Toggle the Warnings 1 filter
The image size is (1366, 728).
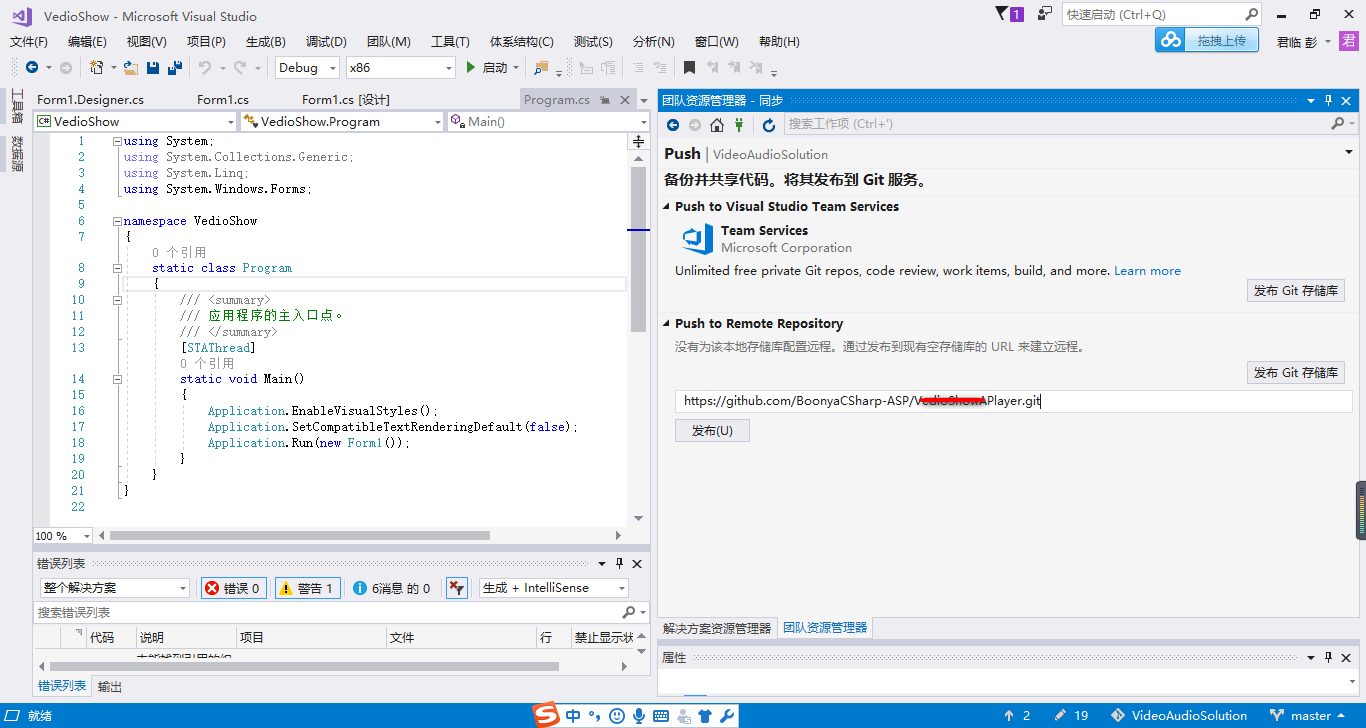(x=308, y=588)
